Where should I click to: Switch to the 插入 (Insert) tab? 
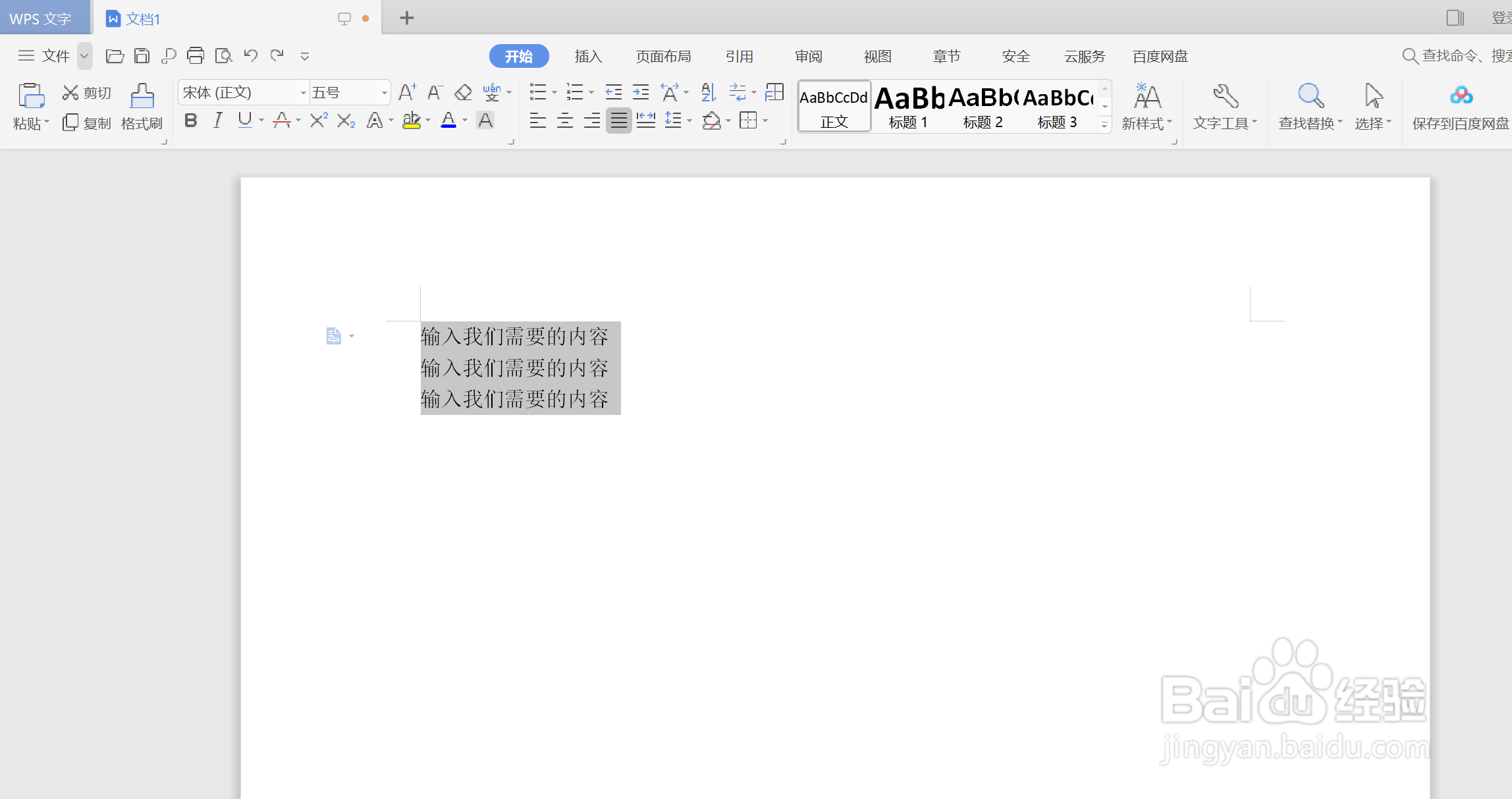(x=588, y=57)
